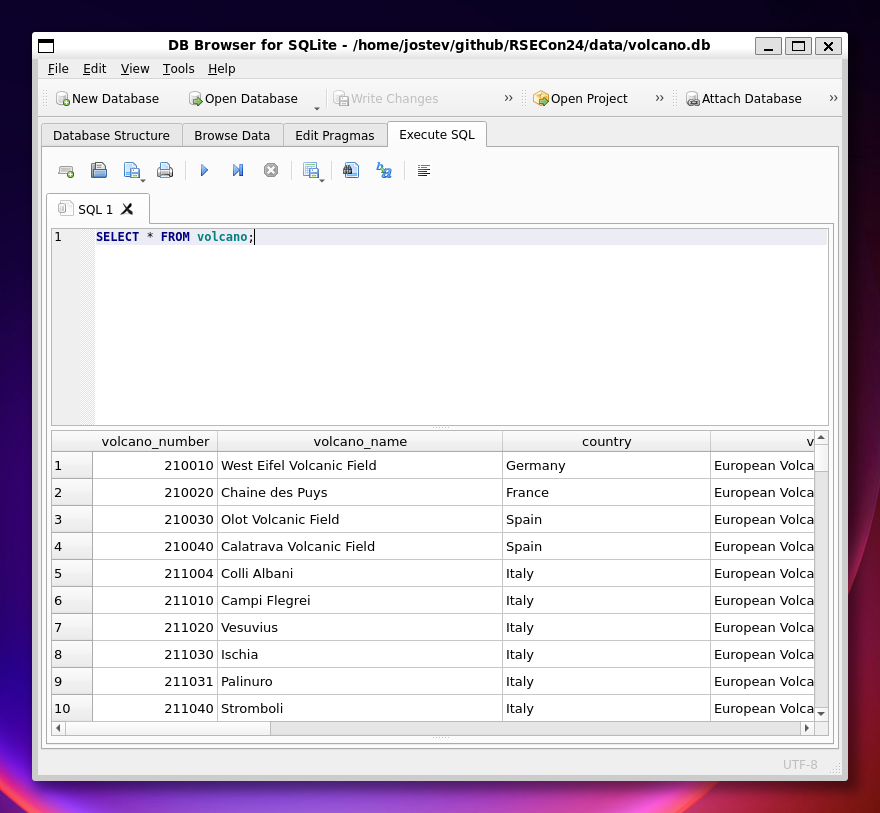Click the Attach Database button
Screen dimensions: 880x813
coord(743,99)
